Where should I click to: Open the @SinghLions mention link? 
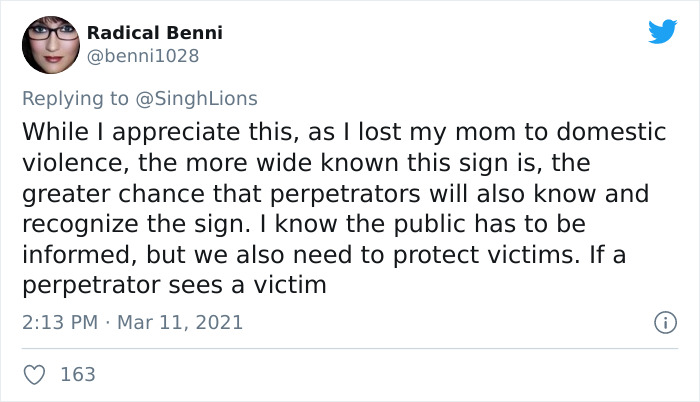coord(202,98)
